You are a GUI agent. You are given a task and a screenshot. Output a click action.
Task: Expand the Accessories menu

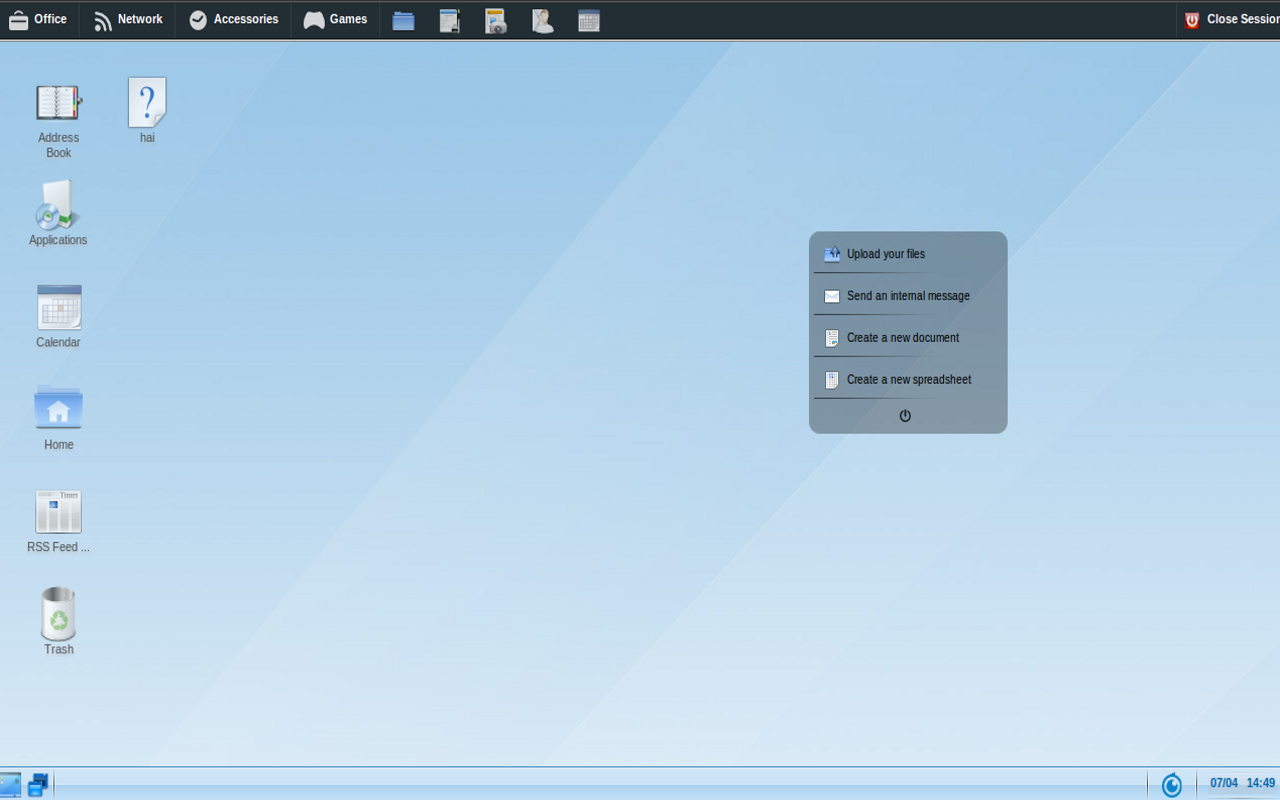233,19
